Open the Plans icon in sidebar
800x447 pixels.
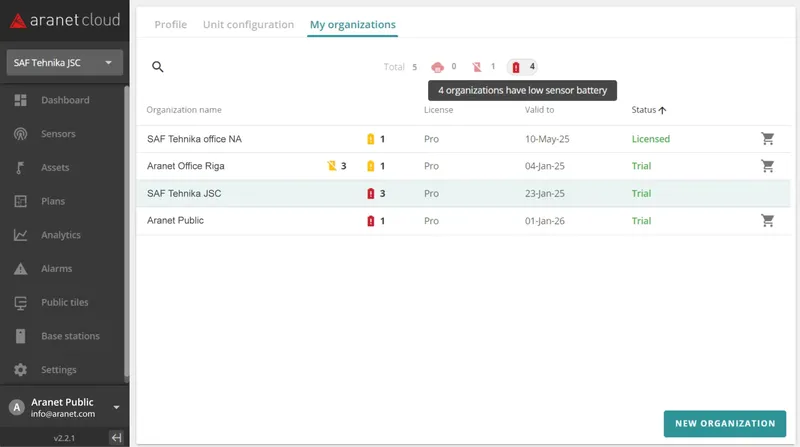(x=20, y=201)
